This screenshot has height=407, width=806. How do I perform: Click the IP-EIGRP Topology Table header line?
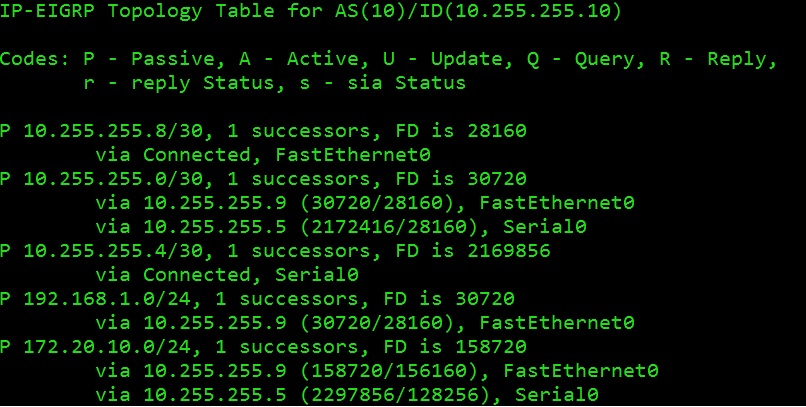pyautogui.click(x=310, y=11)
